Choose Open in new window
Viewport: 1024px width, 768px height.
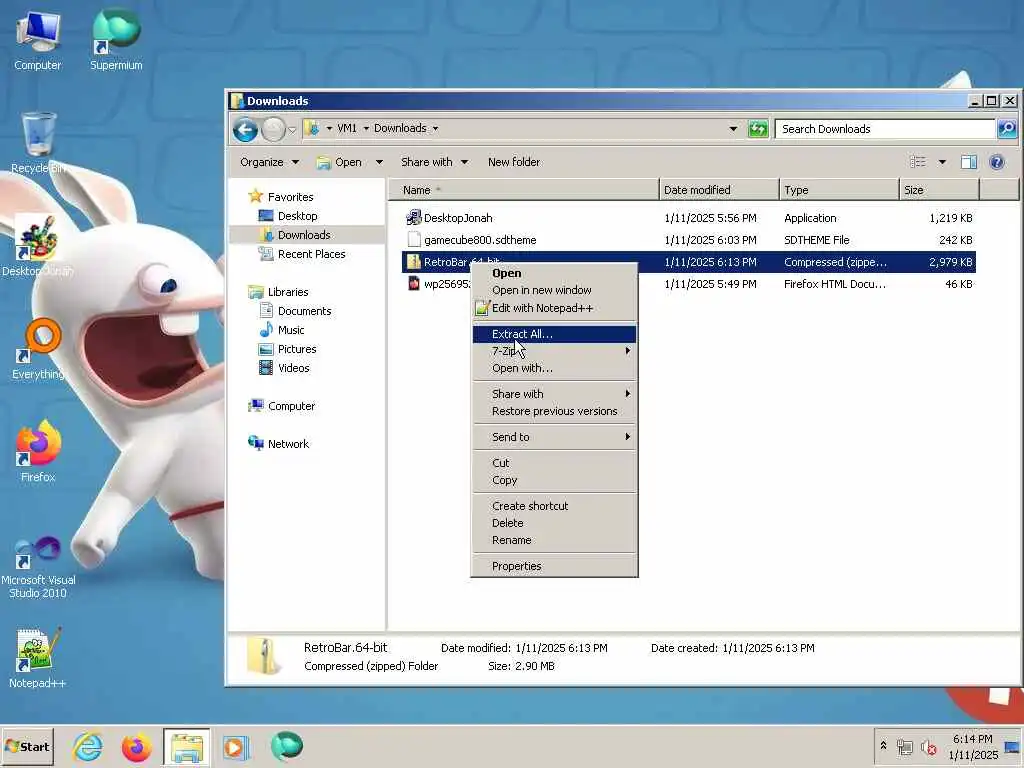tap(554, 290)
